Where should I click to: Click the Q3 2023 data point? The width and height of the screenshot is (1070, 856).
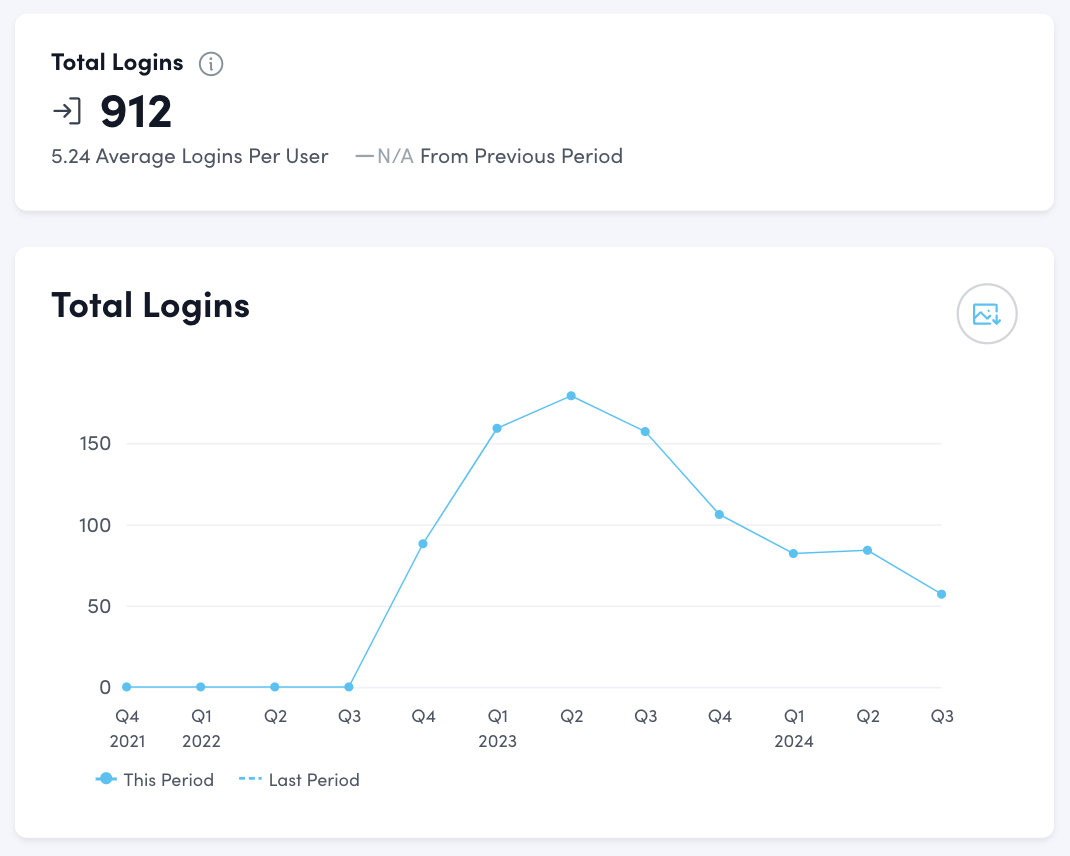(x=645, y=432)
